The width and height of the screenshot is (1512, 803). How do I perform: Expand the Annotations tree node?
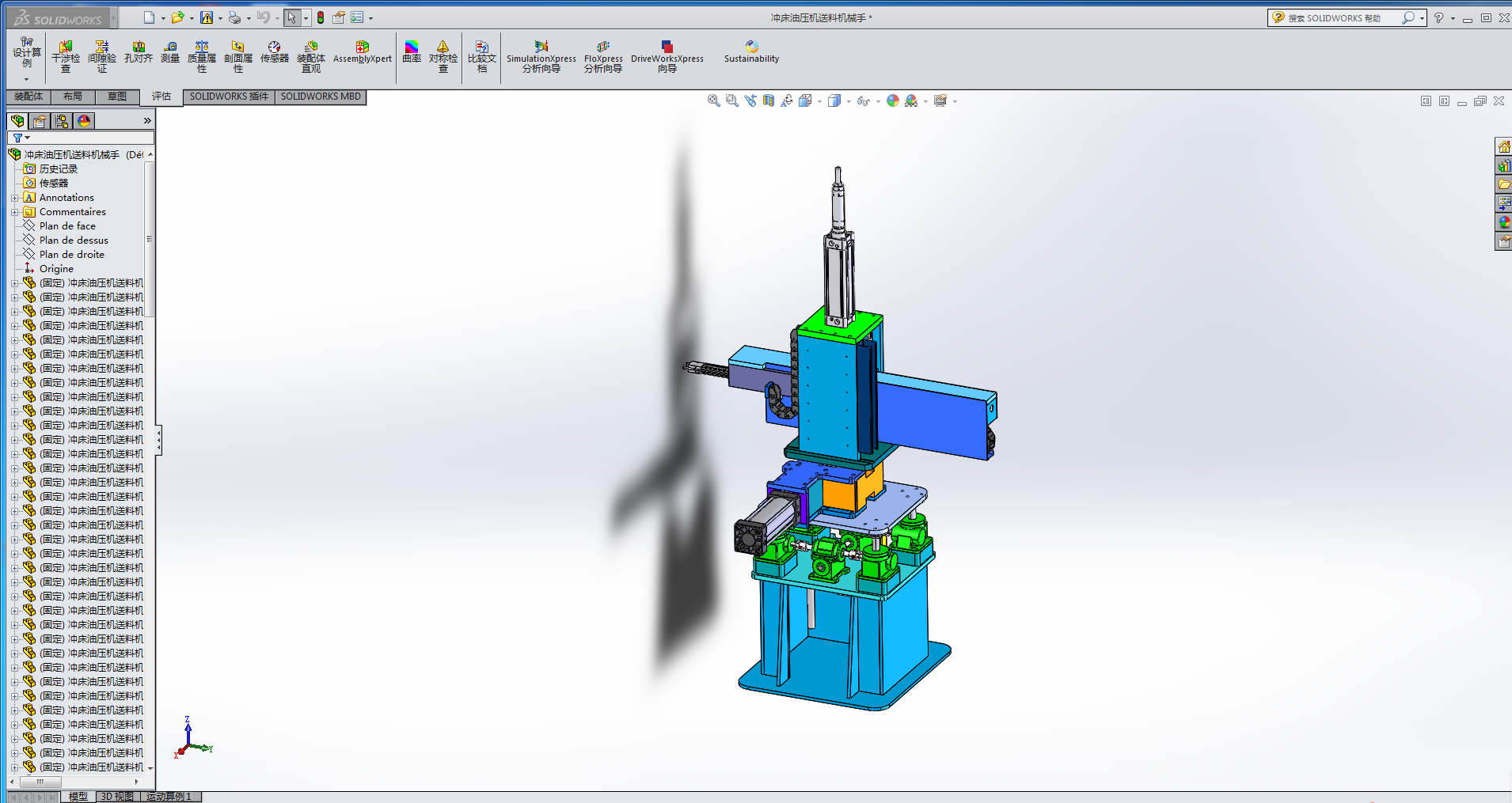pos(14,198)
